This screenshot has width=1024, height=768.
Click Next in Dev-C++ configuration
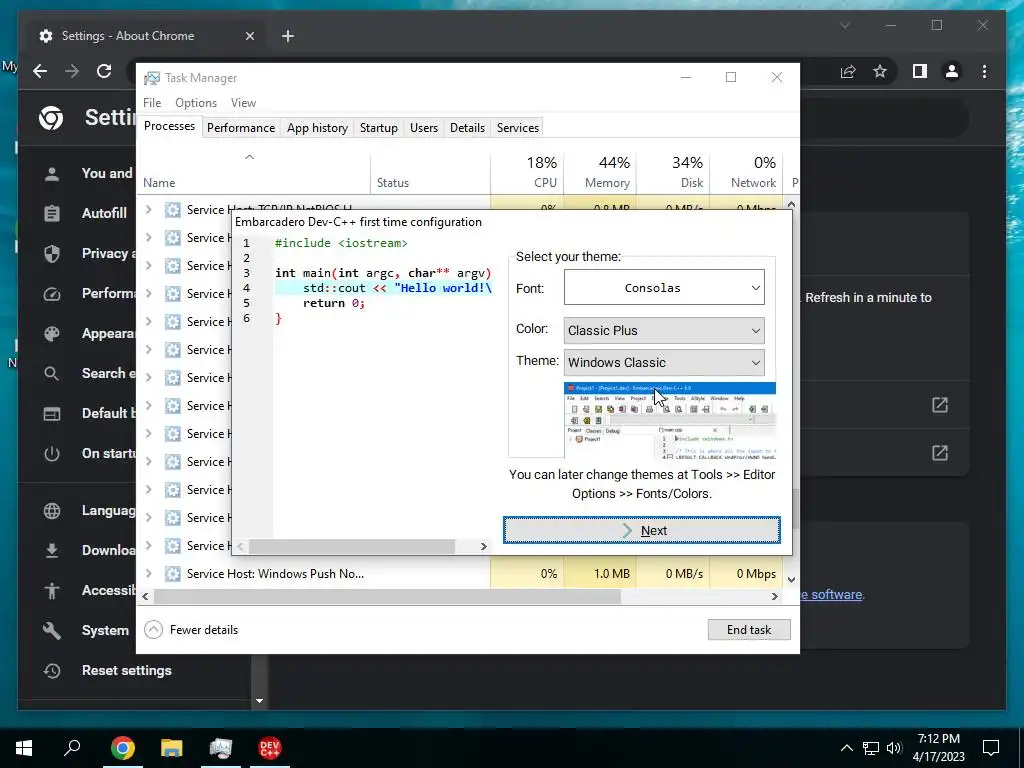[641, 530]
